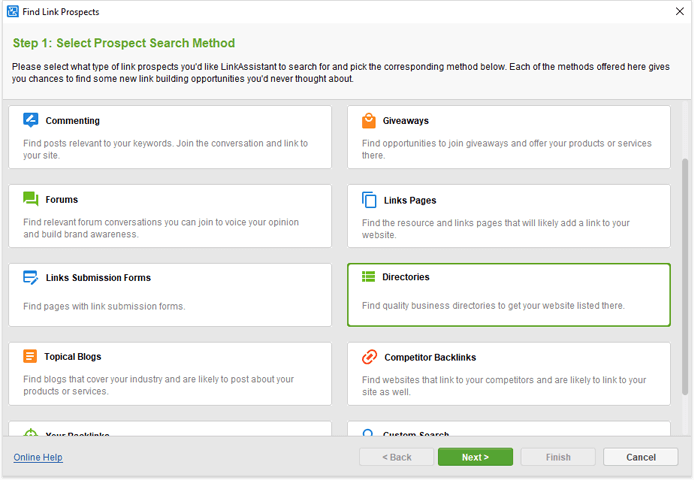Click the Links Submission Forms pencil icon
The width and height of the screenshot is (694, 480).
click(x=31, y=278)
